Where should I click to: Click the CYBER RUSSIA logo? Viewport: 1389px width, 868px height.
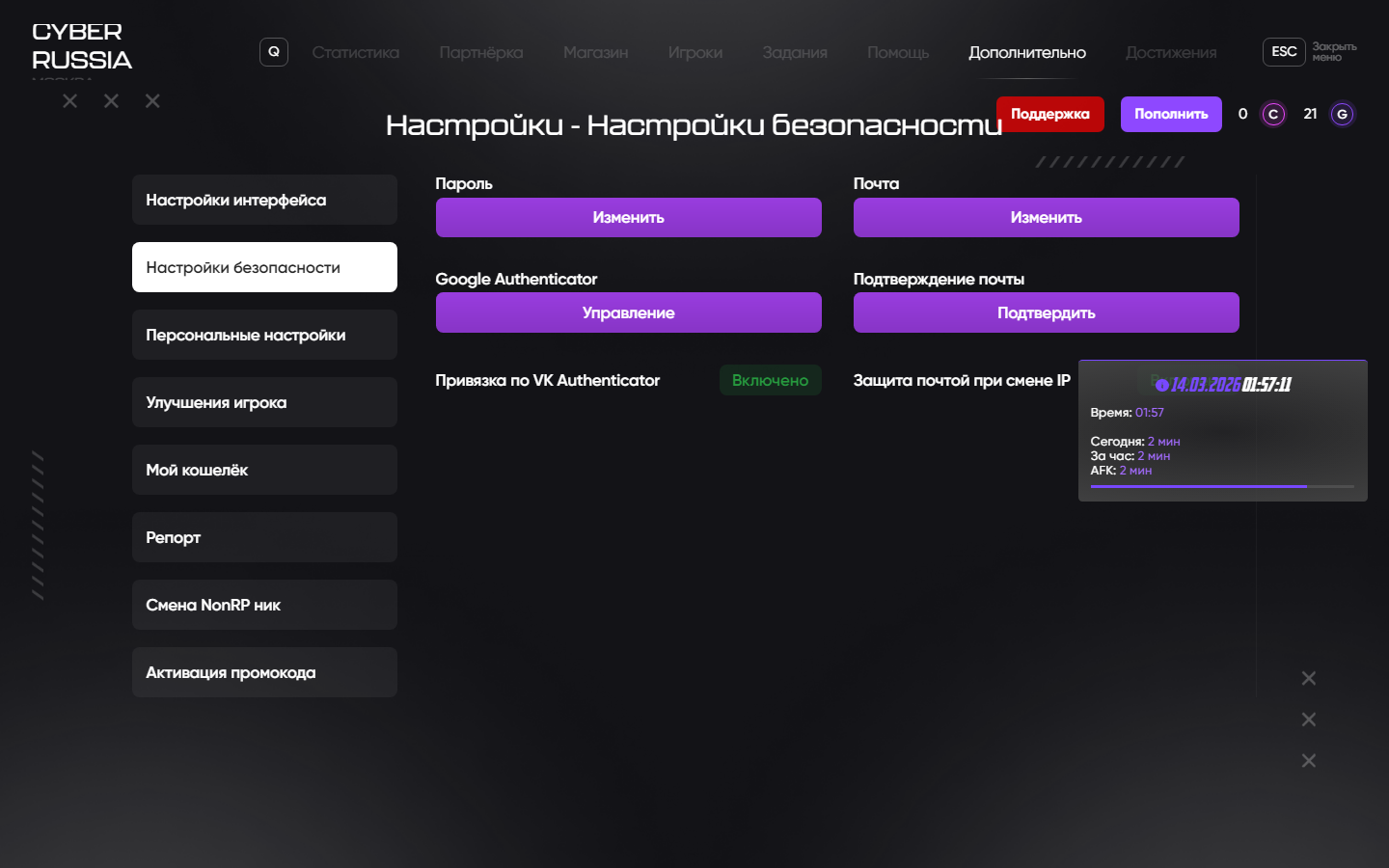pos(81,46)
